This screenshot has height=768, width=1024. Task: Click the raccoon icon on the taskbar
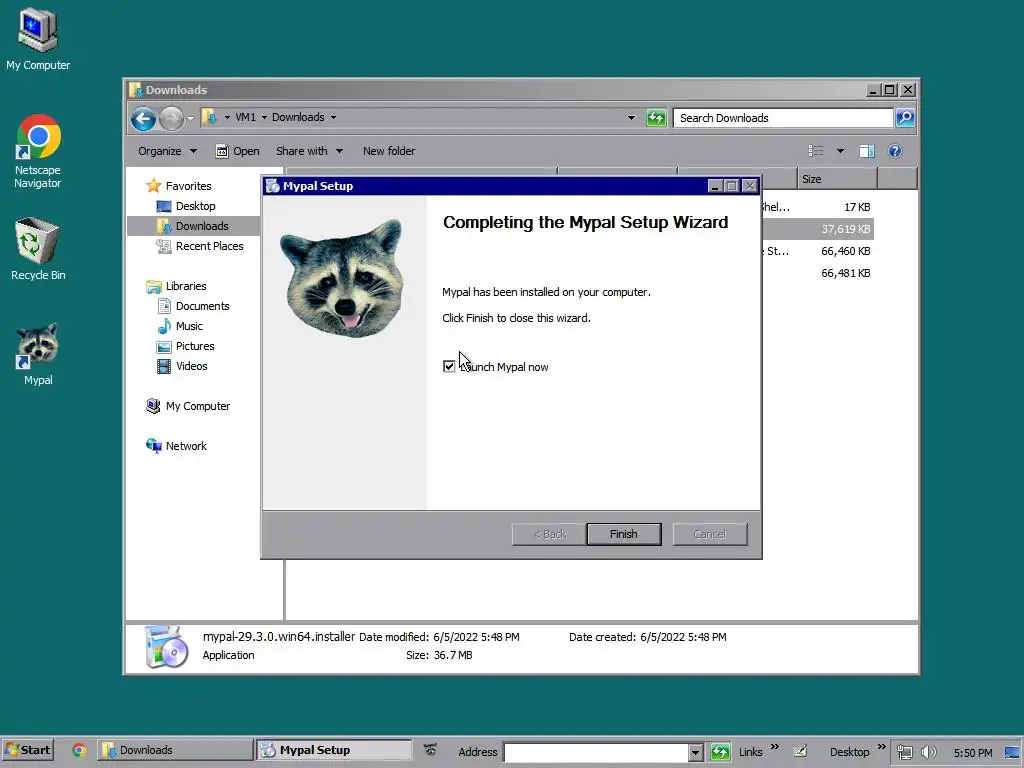point(430,750)
